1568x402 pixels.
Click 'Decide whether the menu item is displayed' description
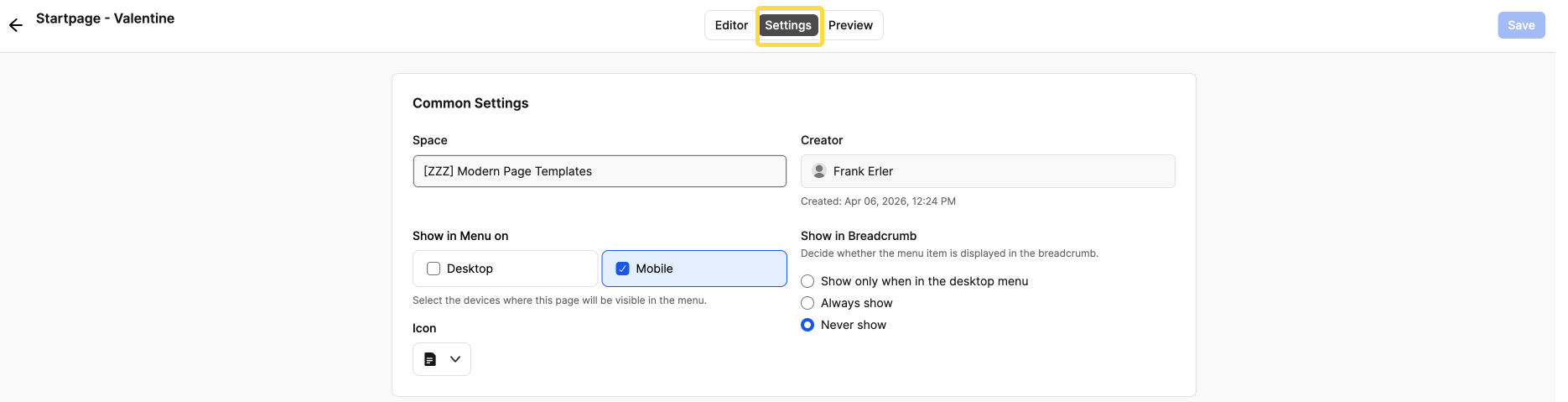point(949,253)
